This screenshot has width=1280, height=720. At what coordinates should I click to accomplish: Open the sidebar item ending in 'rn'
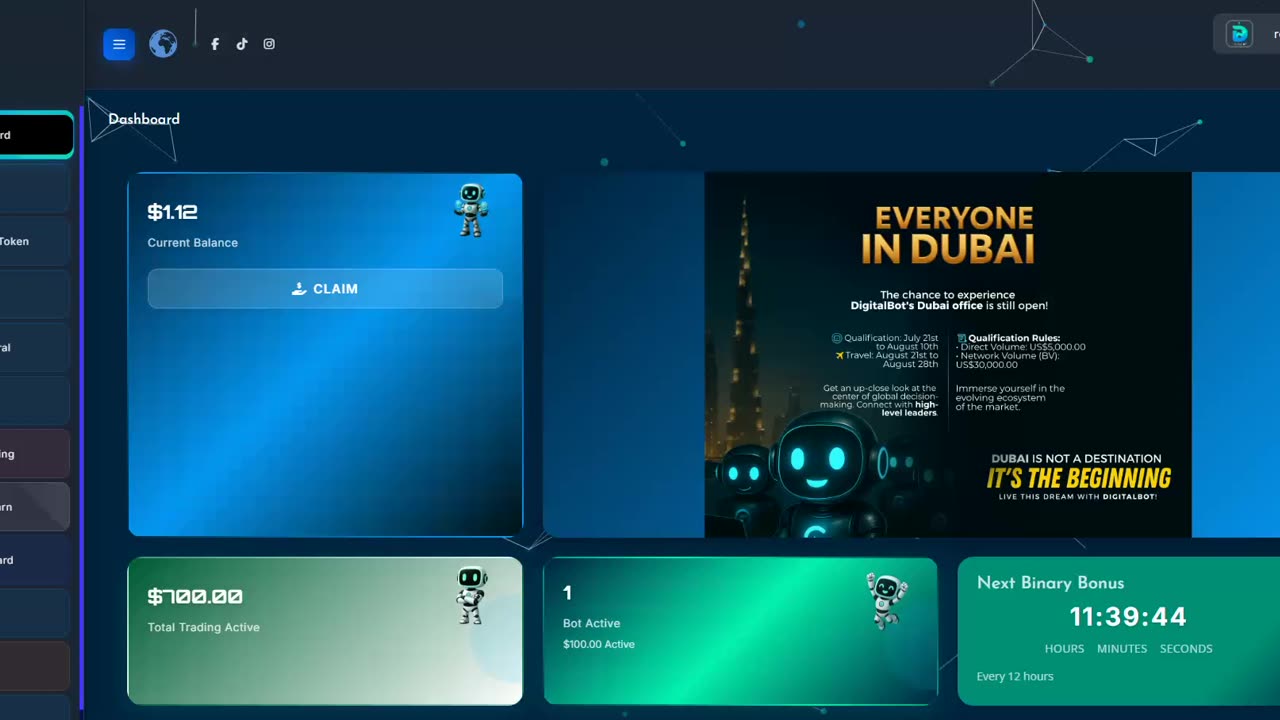pos(35,507)
